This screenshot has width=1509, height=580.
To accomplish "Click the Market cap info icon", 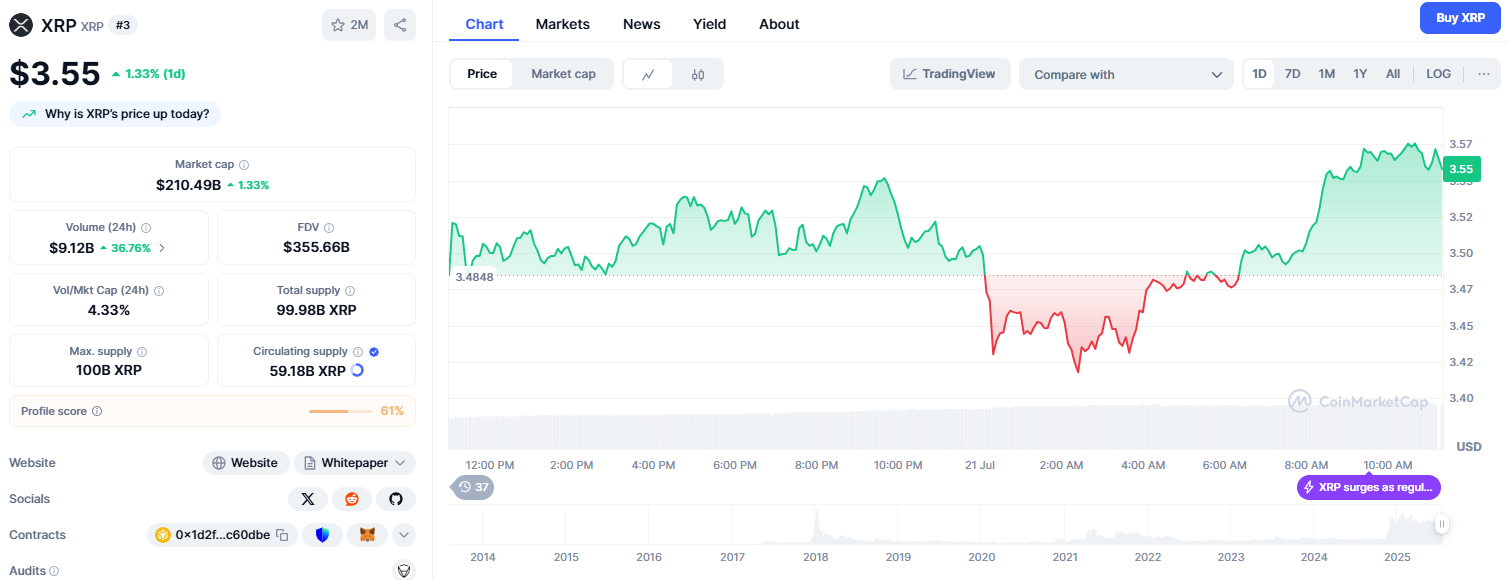I will (244, 164).
